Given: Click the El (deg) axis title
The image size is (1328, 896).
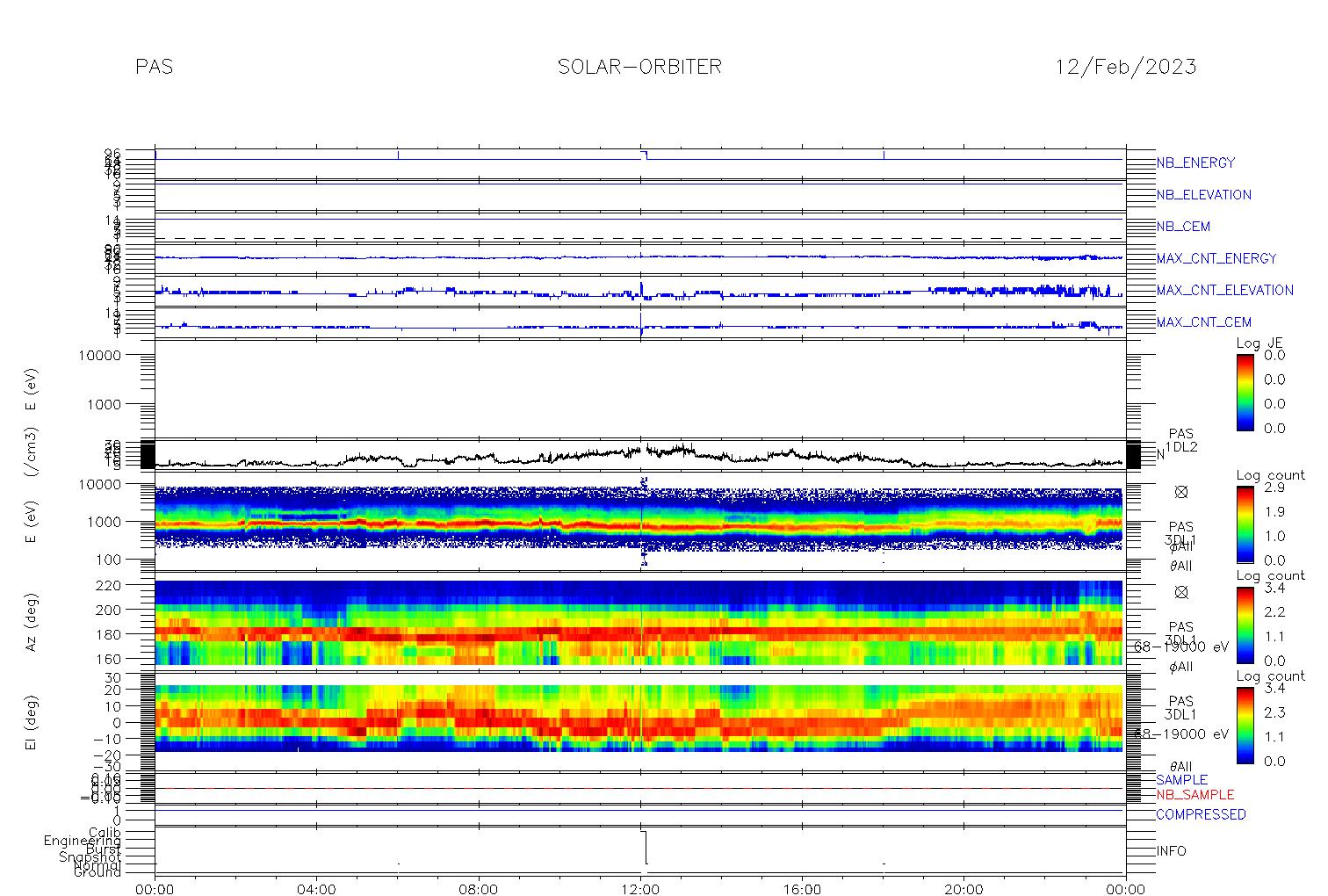Looking at the screenshot, I should [x=32, y=722].
